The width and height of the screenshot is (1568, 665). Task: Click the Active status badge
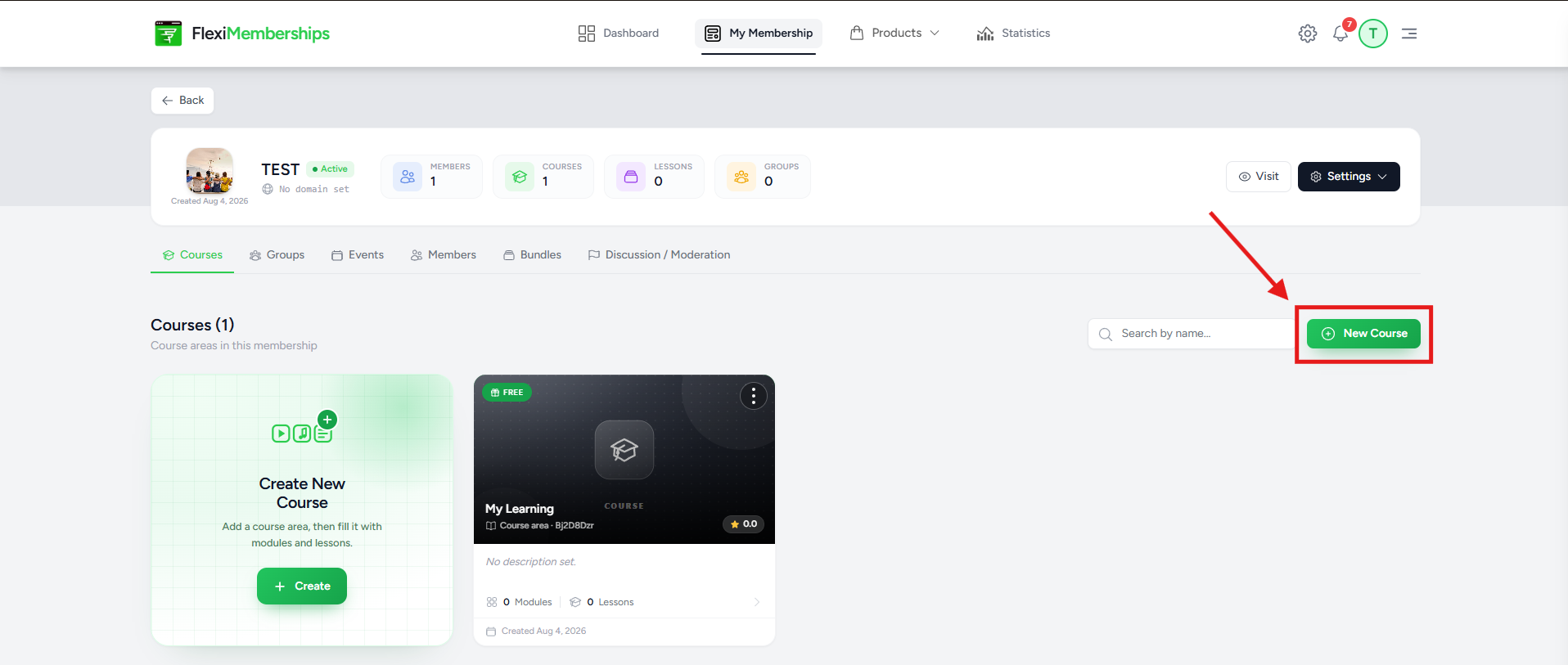pyautogui.click(x=330, y=169)
